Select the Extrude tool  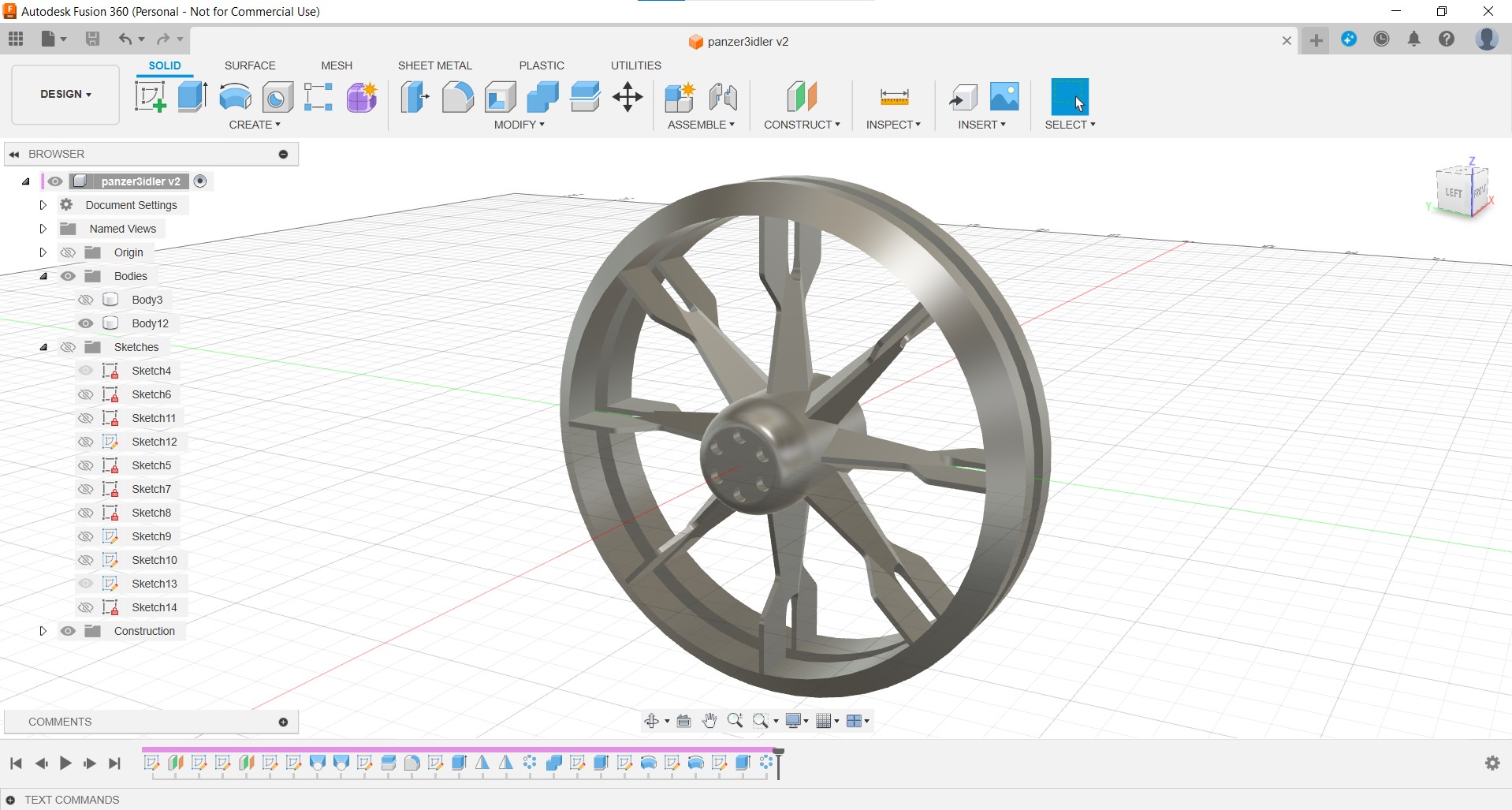pos(192,97)
